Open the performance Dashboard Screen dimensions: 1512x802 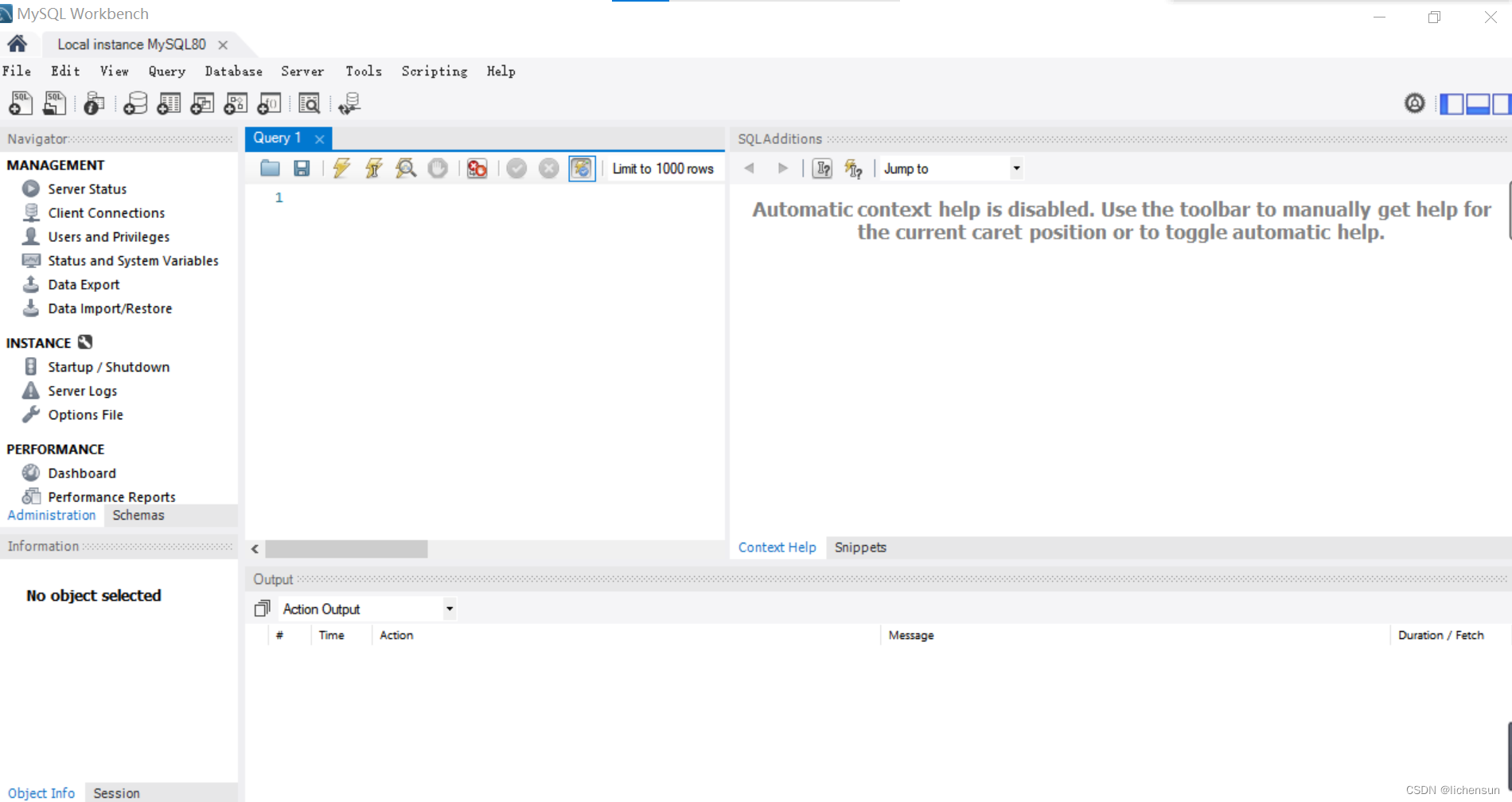pyautogui.click(x=82, y=473)
